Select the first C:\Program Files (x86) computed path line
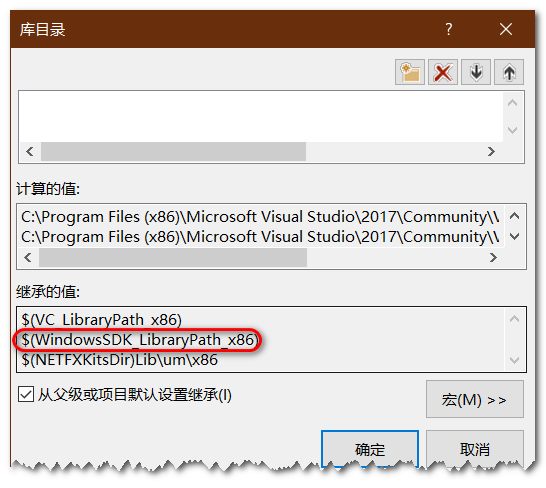 pos(260,217)
